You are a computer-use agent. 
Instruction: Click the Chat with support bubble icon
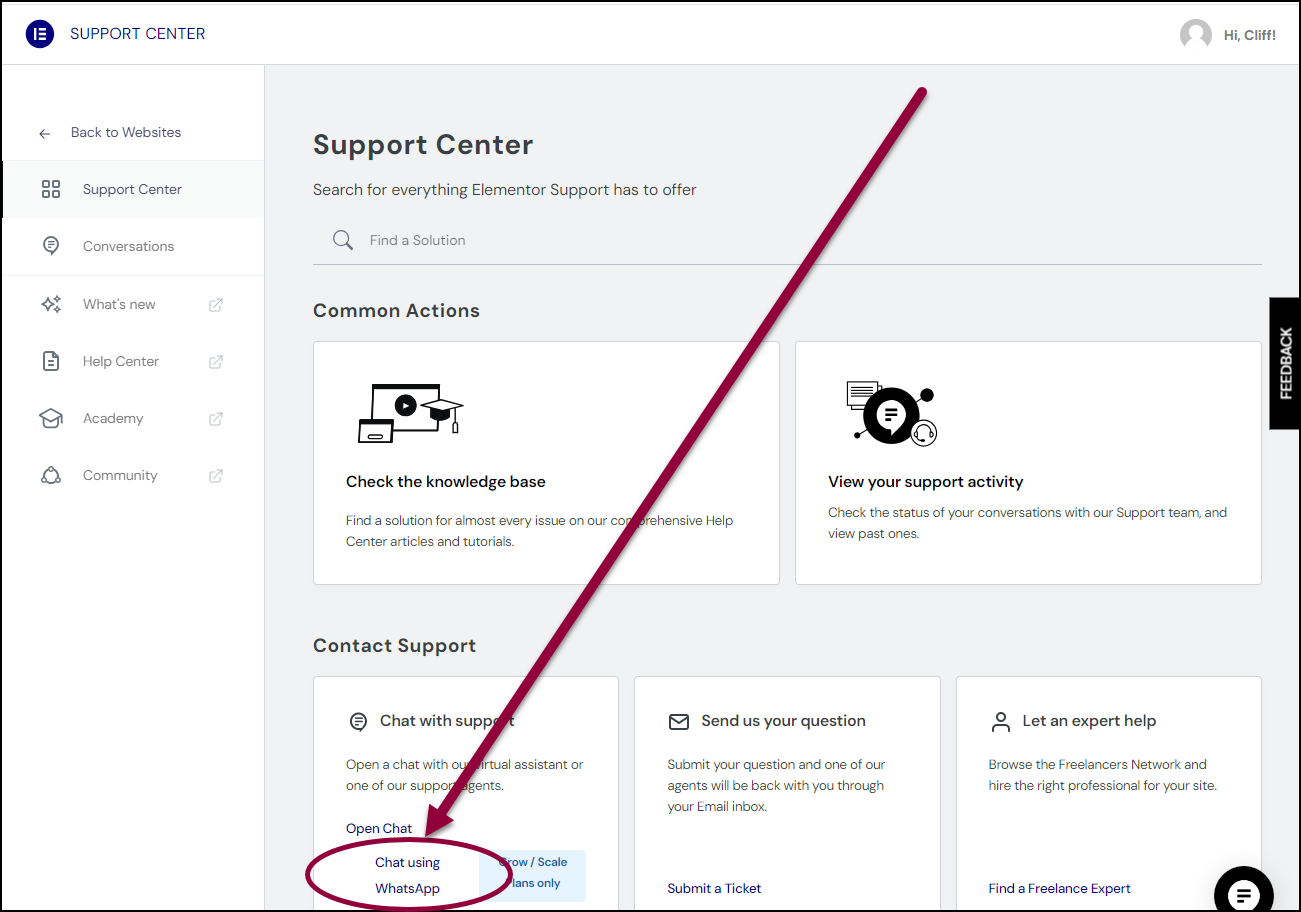pos(358,721)
